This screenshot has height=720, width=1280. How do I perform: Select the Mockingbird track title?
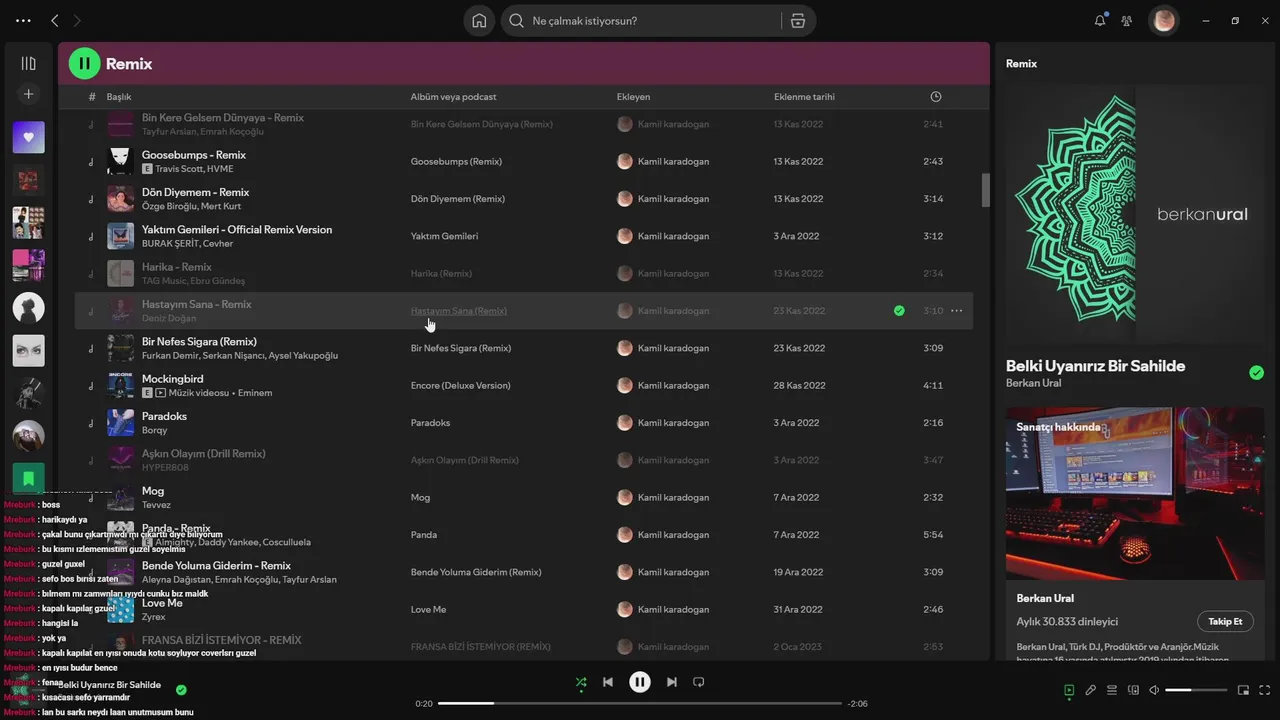172,379
